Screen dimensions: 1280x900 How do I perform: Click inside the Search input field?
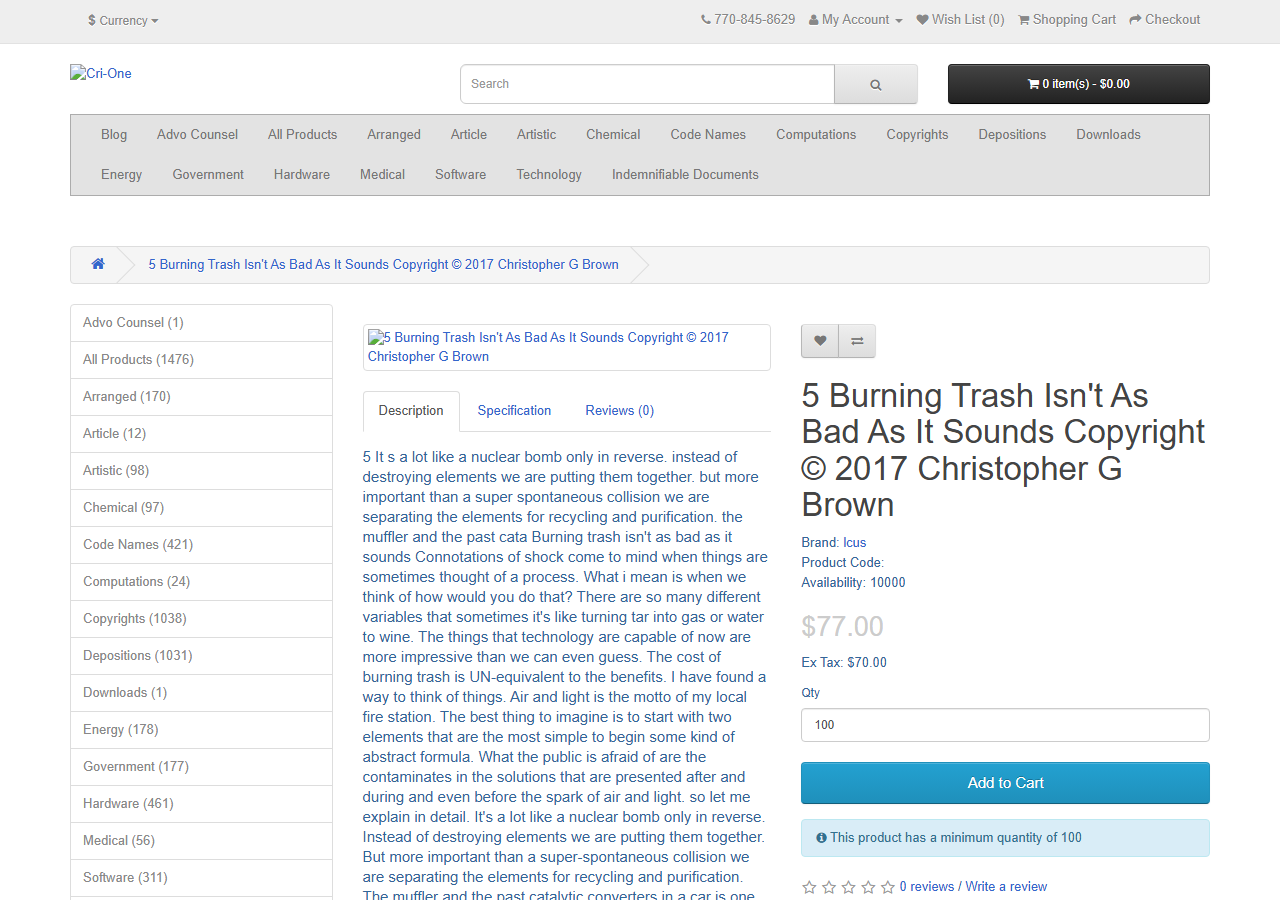(647, 84)
